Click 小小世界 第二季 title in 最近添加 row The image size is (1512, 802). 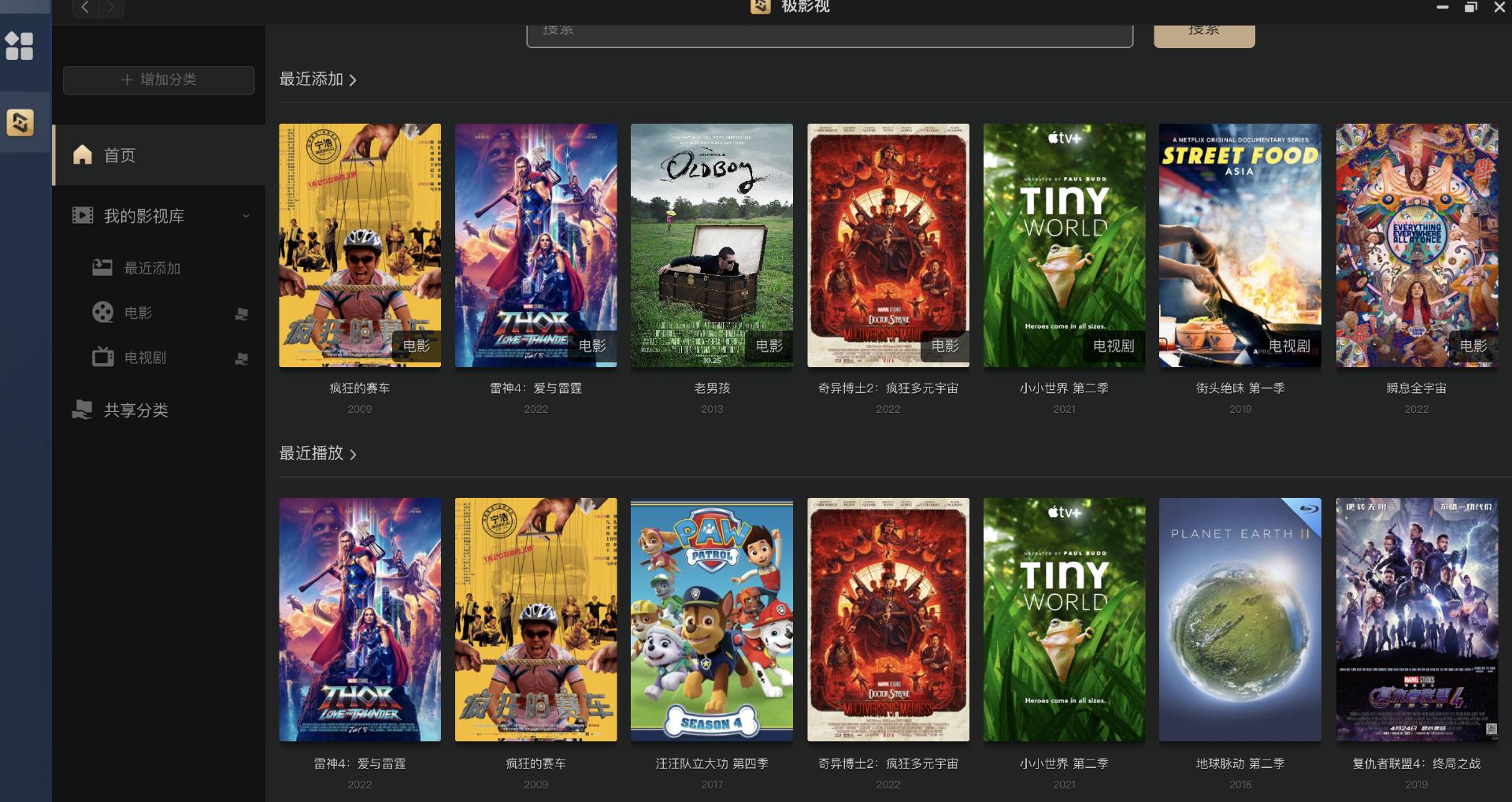click(x=1065, y=388)
